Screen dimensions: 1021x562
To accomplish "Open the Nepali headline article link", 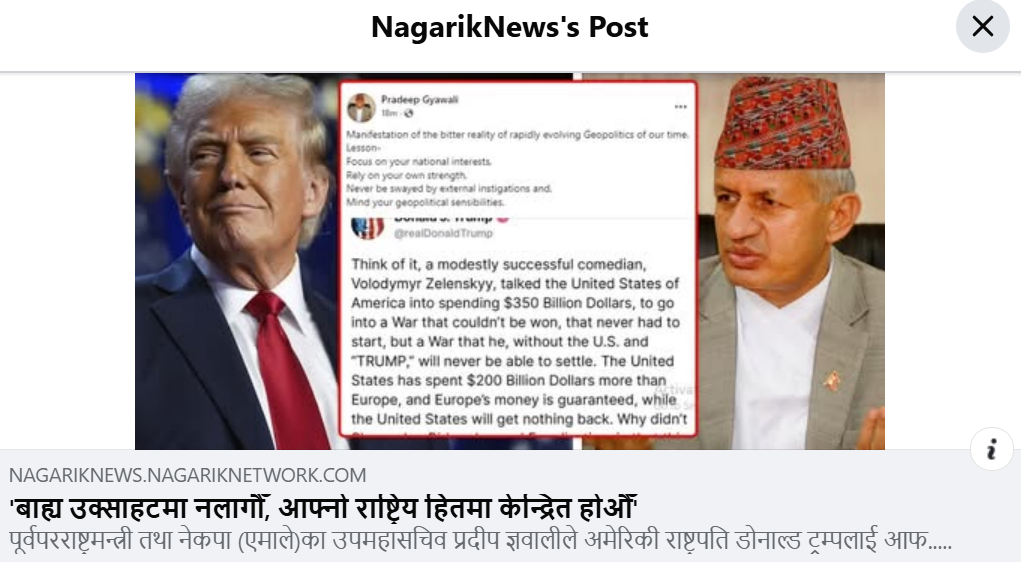I will coord(322,508).
